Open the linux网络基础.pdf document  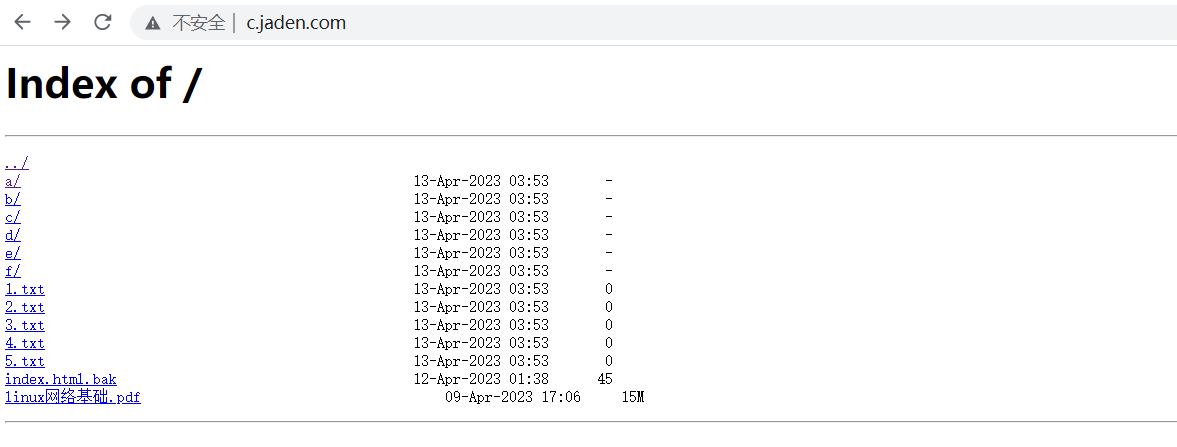73,397
